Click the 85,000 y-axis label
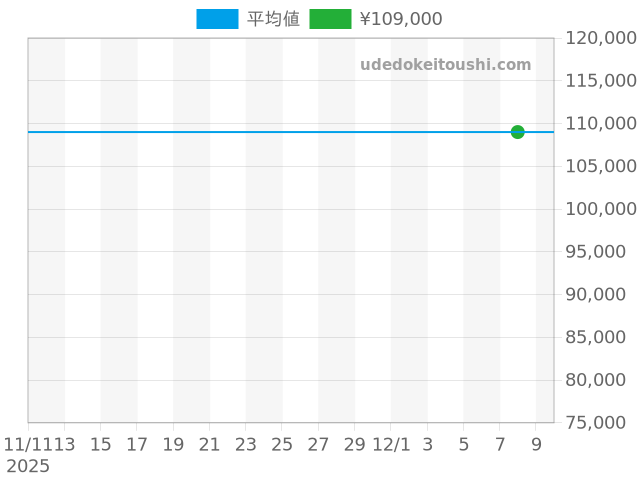This screenshot has width=640, height=480. point(605,338)
